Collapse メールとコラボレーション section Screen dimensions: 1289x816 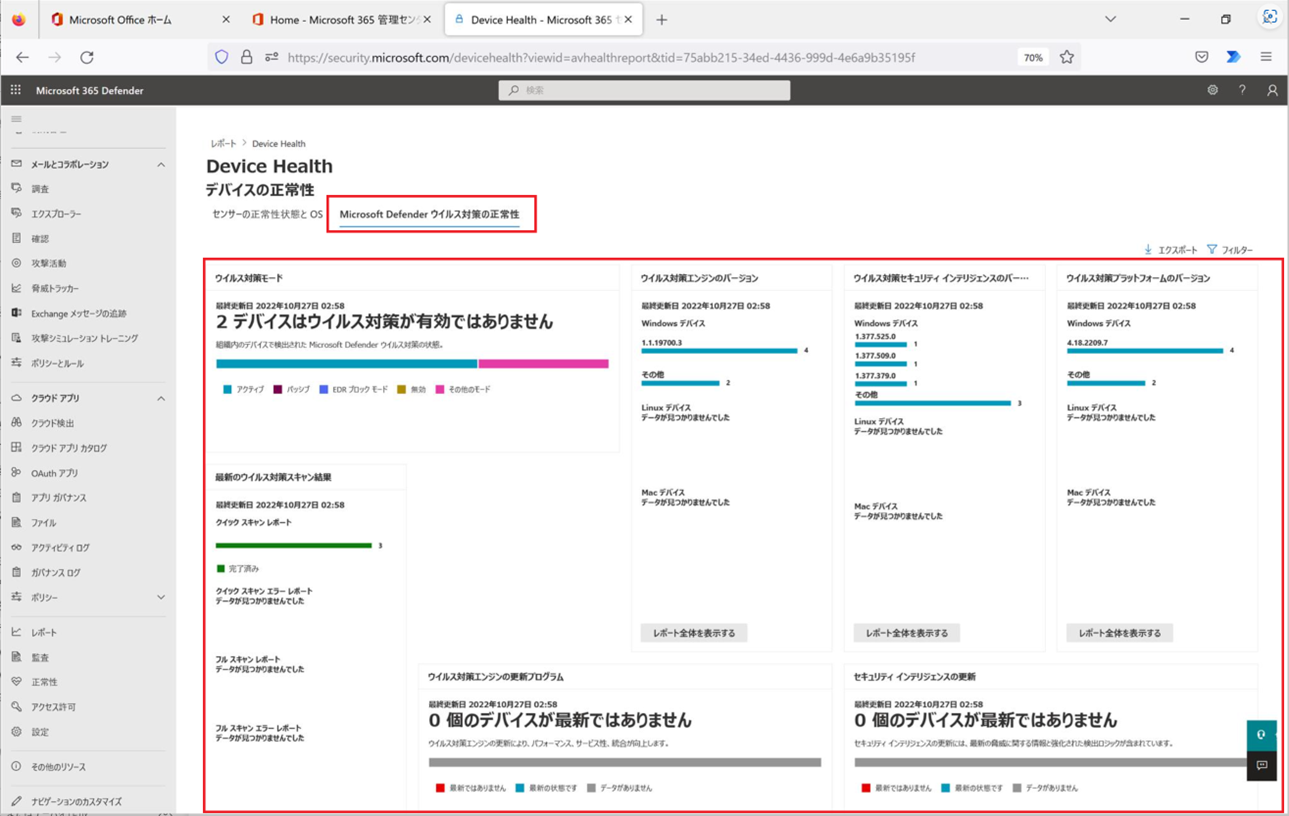161,164
